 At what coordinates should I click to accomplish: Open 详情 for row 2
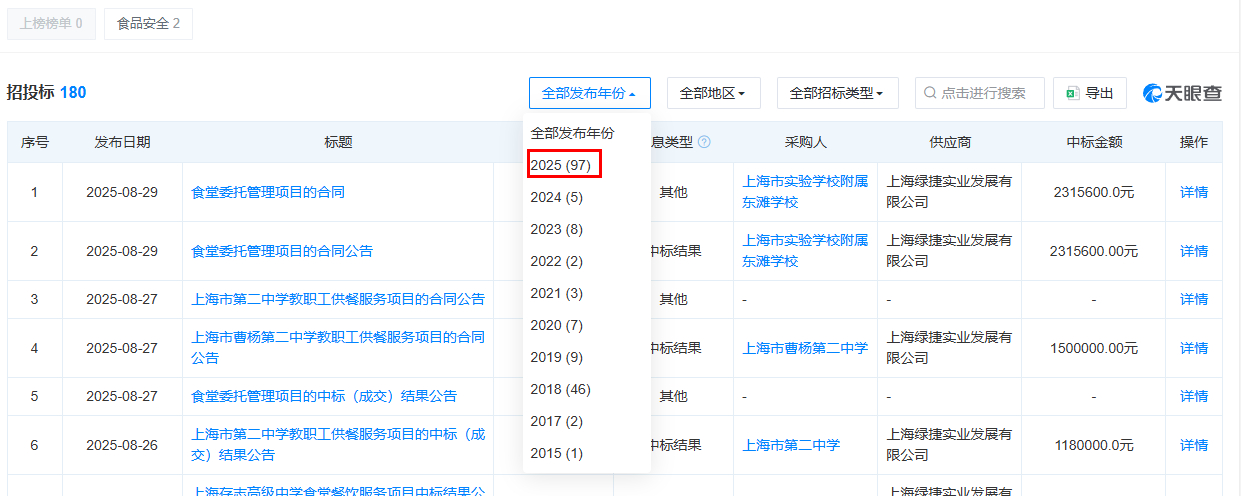1194,251
